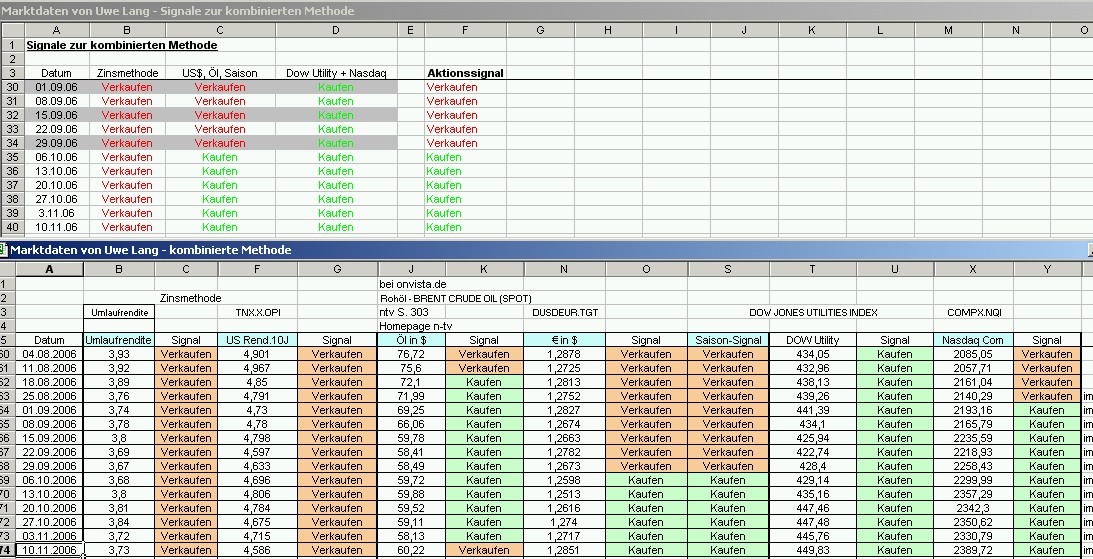Click Excel workbook icon beside 'kombinierte Methode' title
Image resolution: width=1093 pixels, height=559 pixels.
pyautogui.click(x=3, y=250)
